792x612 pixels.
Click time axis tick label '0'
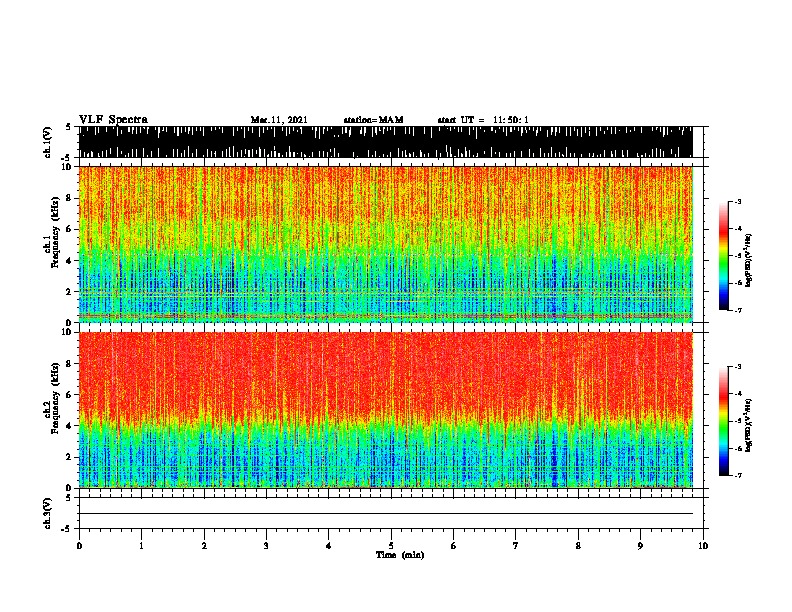click(x=79, y=546)
